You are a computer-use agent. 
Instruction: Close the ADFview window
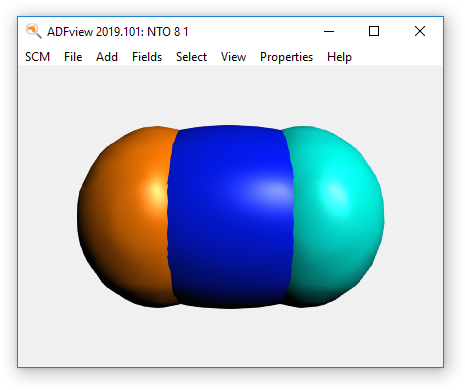pyautogui.click(x=420, y=31)
